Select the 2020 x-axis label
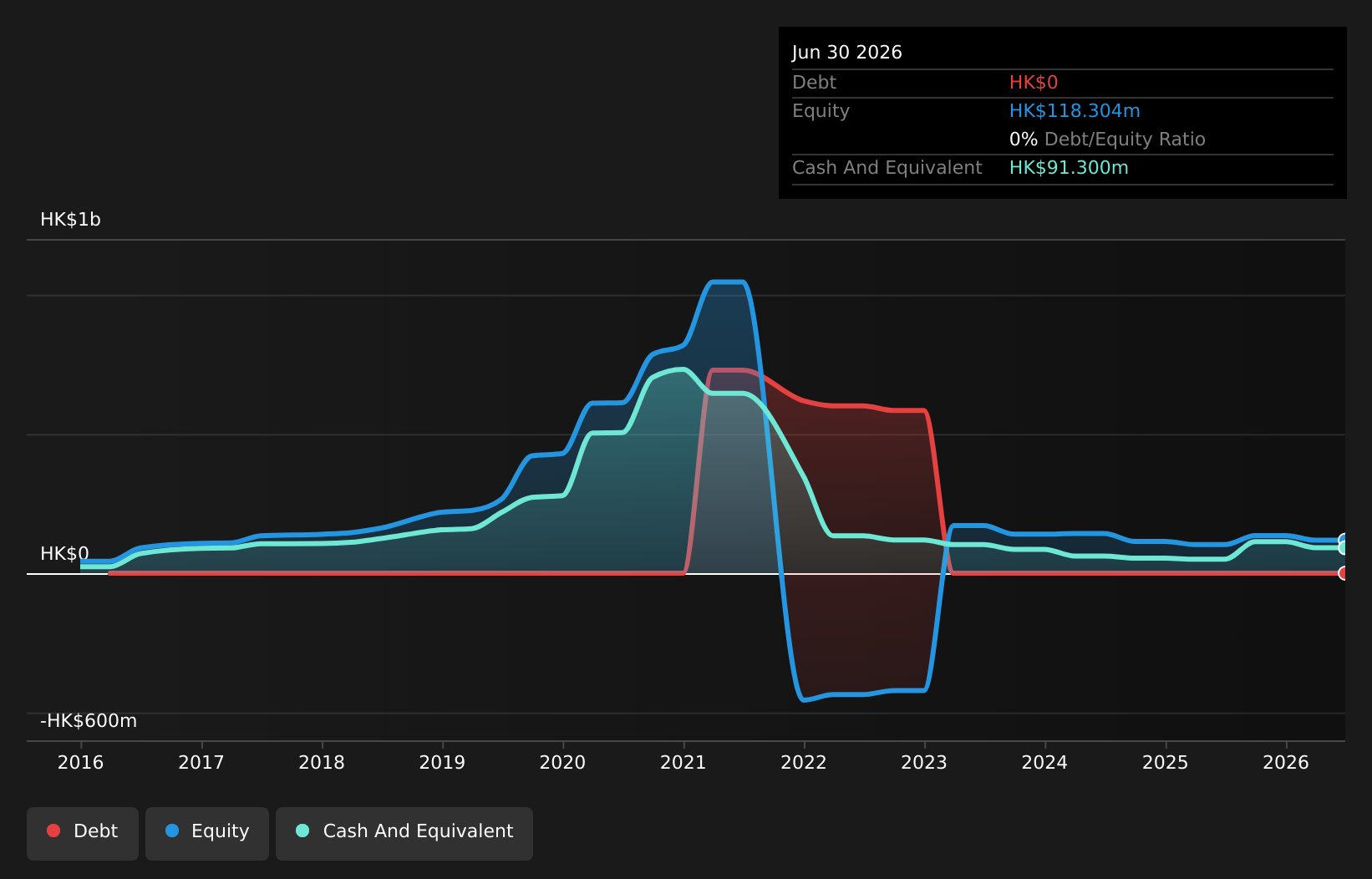This screenshot has height=879, width=1372. pos(563,762)
